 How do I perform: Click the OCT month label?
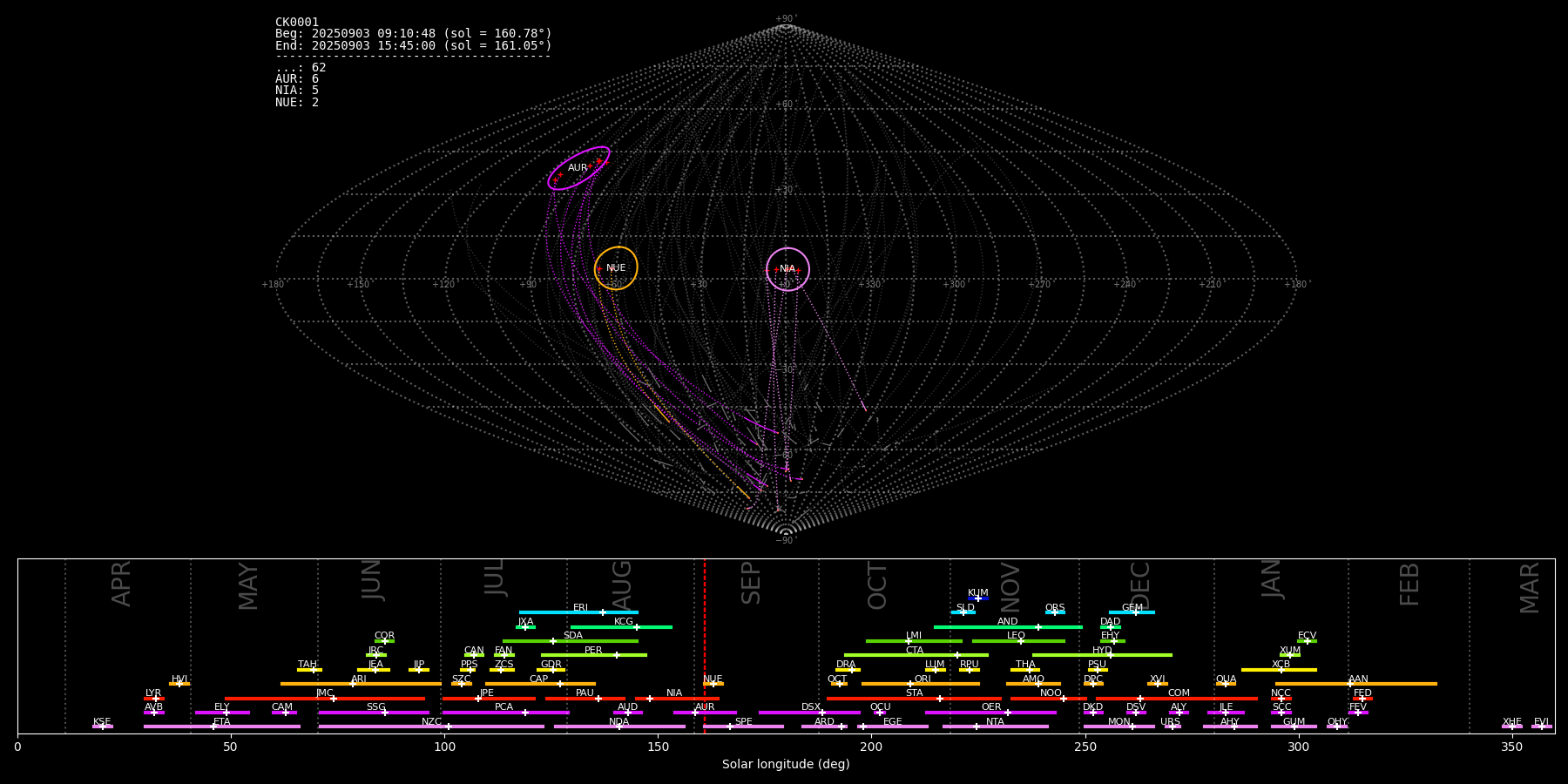click(877, 585)
